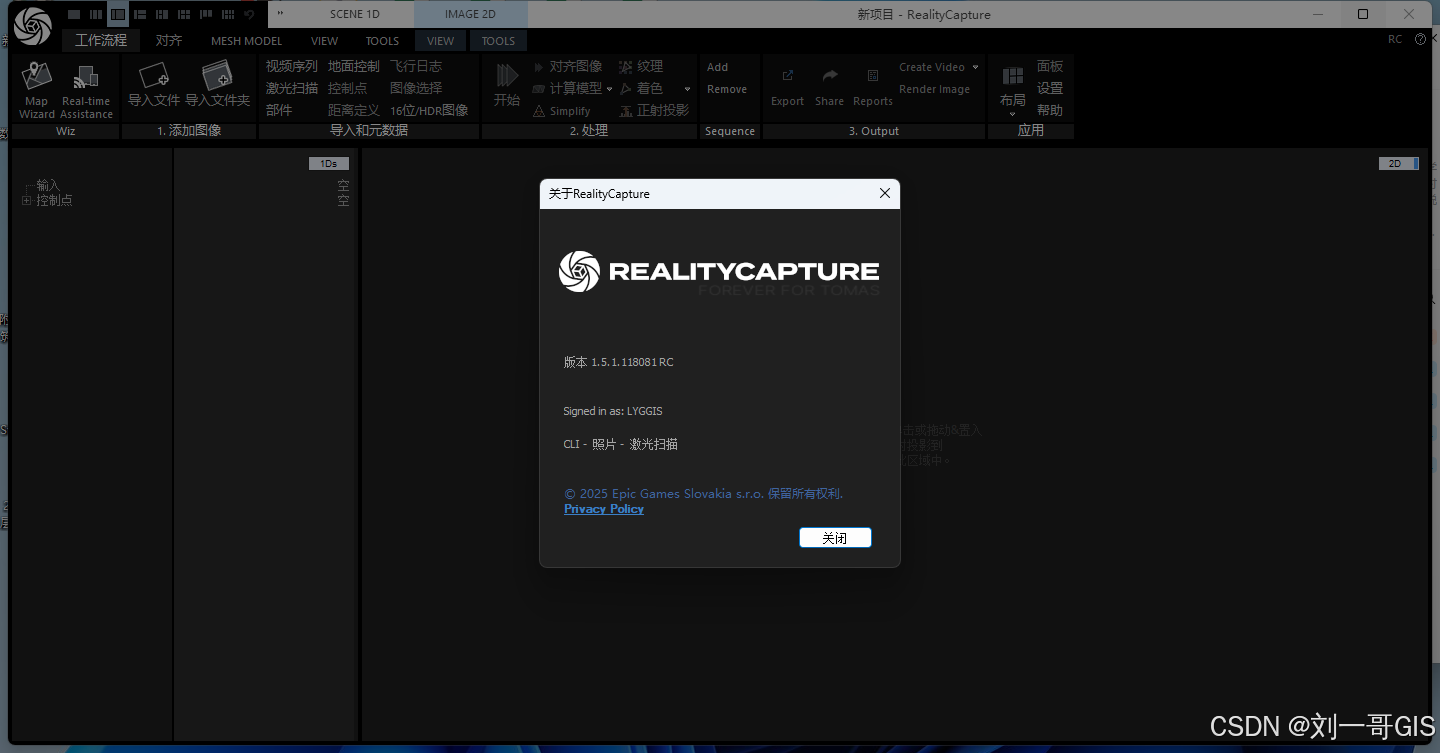Click the 纹理 texture command

pyautogui.click(x=641, y=66)
